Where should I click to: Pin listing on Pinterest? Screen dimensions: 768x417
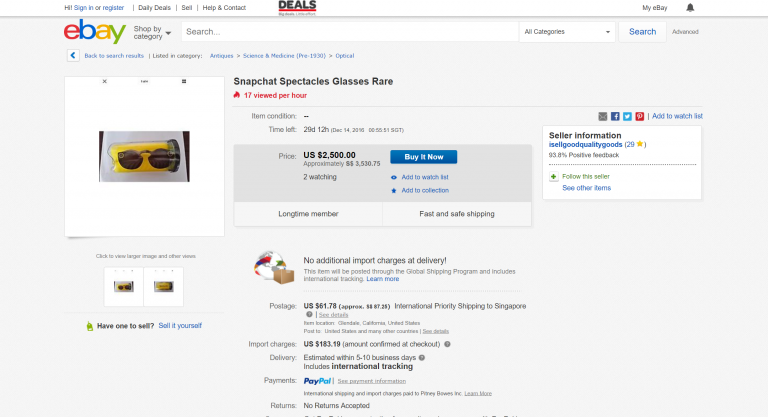(x=639, y=116)
